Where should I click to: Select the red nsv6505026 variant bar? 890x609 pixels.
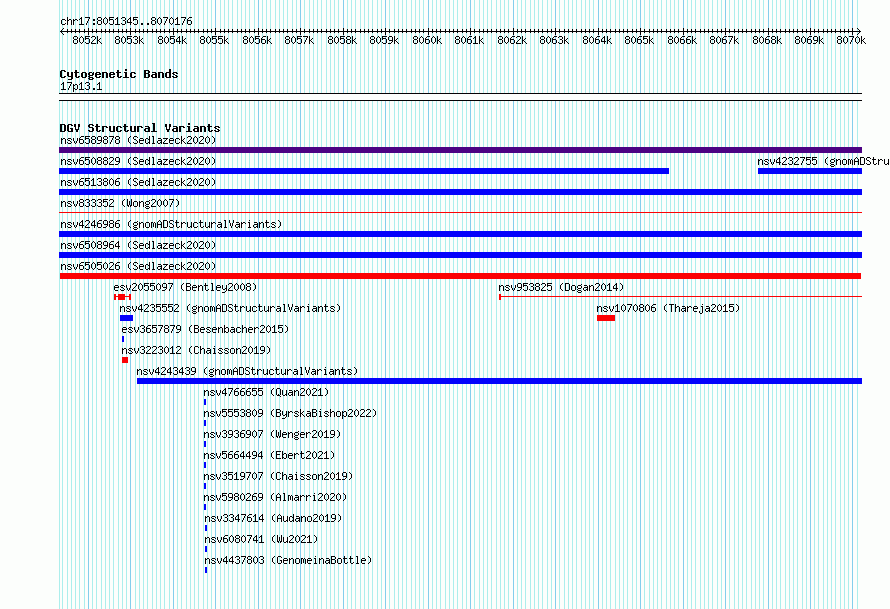460,276
